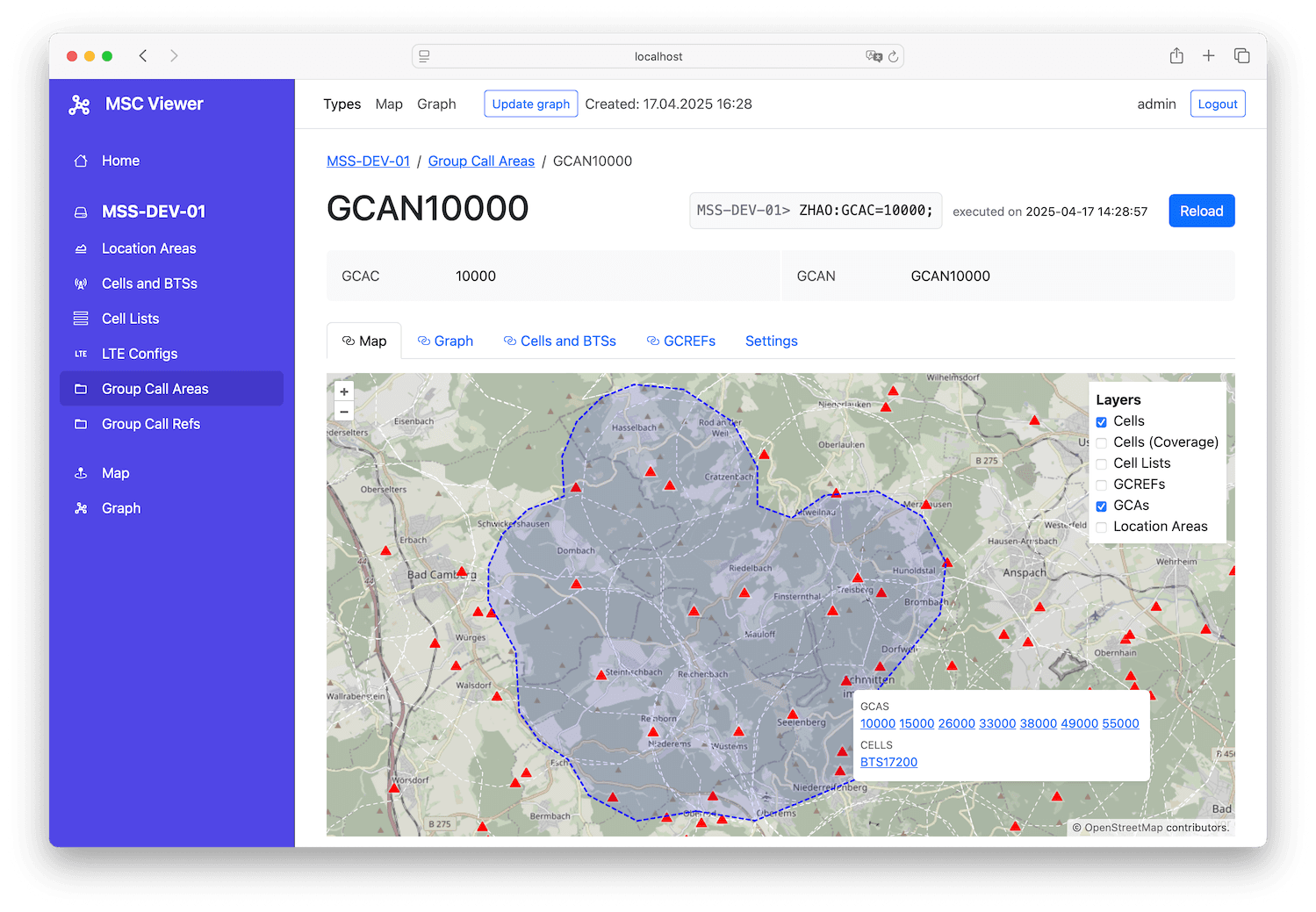Open GCA 15000 link in popup
The image size is (1316, 912).
point(917,723)
